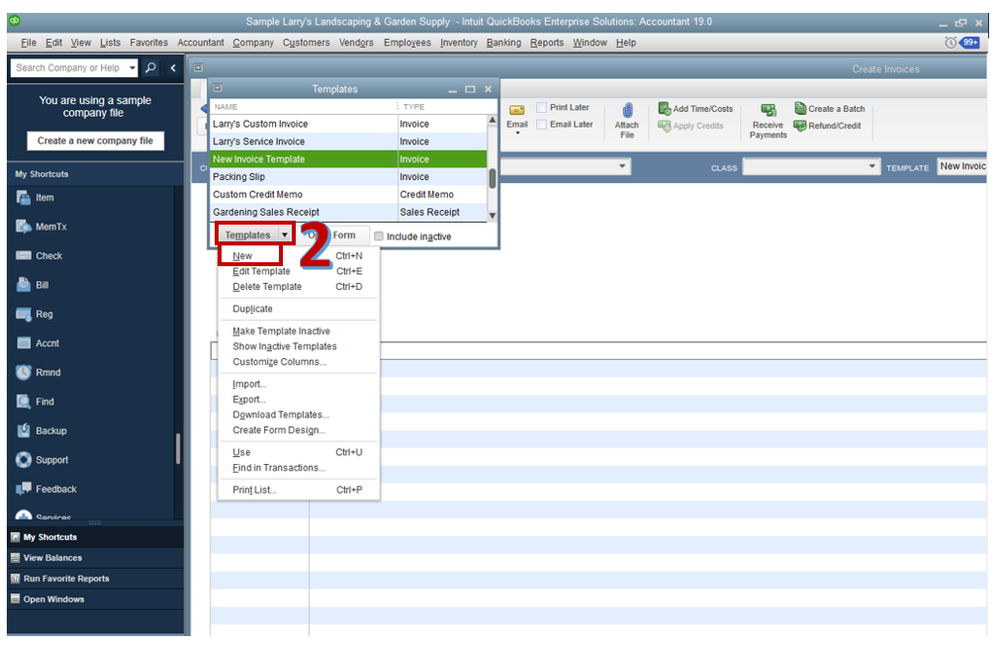998x656 pixels.
Task: Select the Packing Slip template row
Action: tap(349, 177)
